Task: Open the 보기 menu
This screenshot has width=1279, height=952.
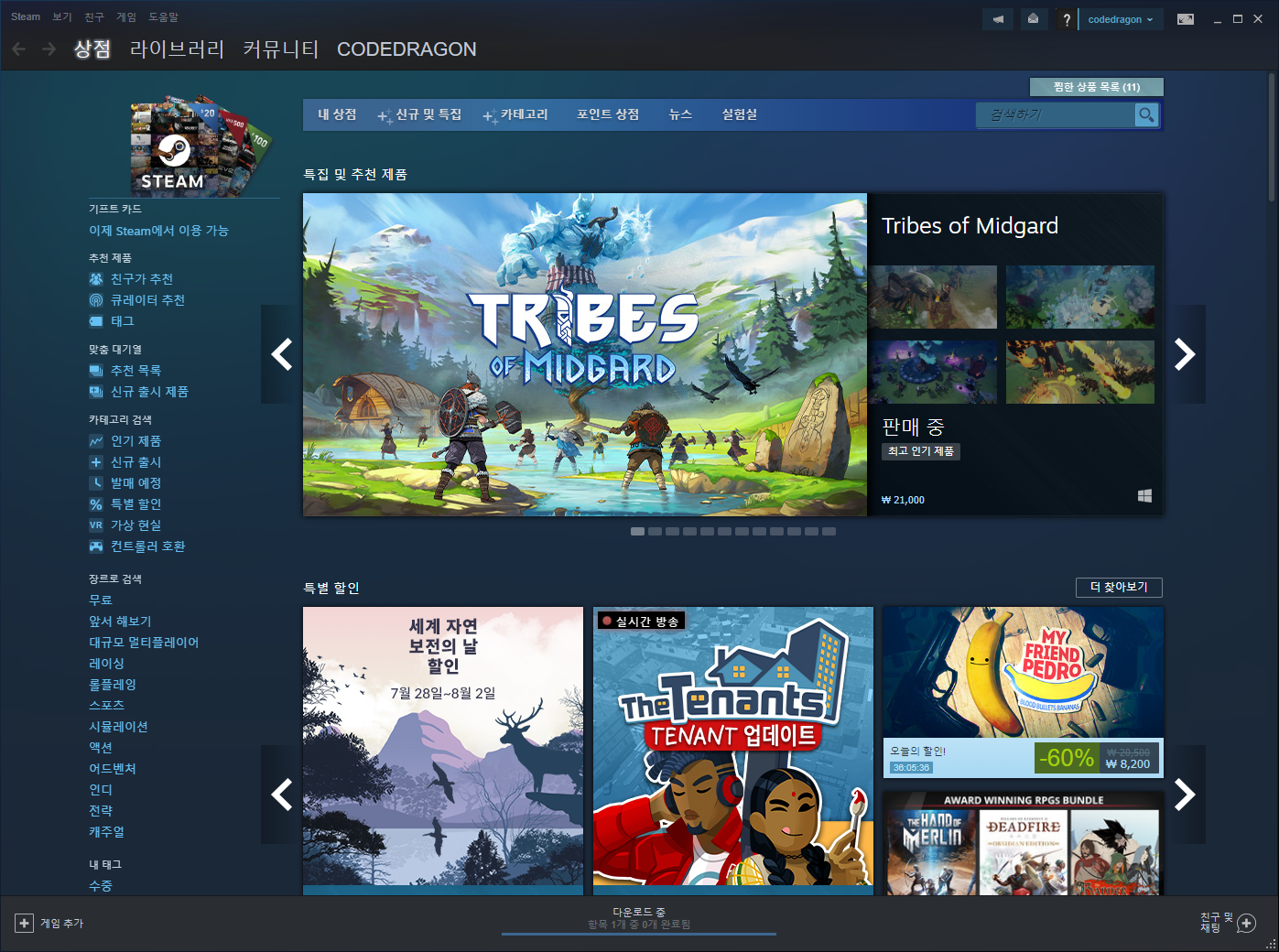Action: [62, 16]
